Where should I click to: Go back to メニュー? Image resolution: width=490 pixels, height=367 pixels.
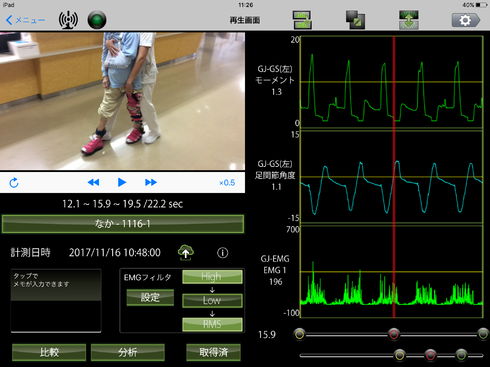click(x=25, y=20)
